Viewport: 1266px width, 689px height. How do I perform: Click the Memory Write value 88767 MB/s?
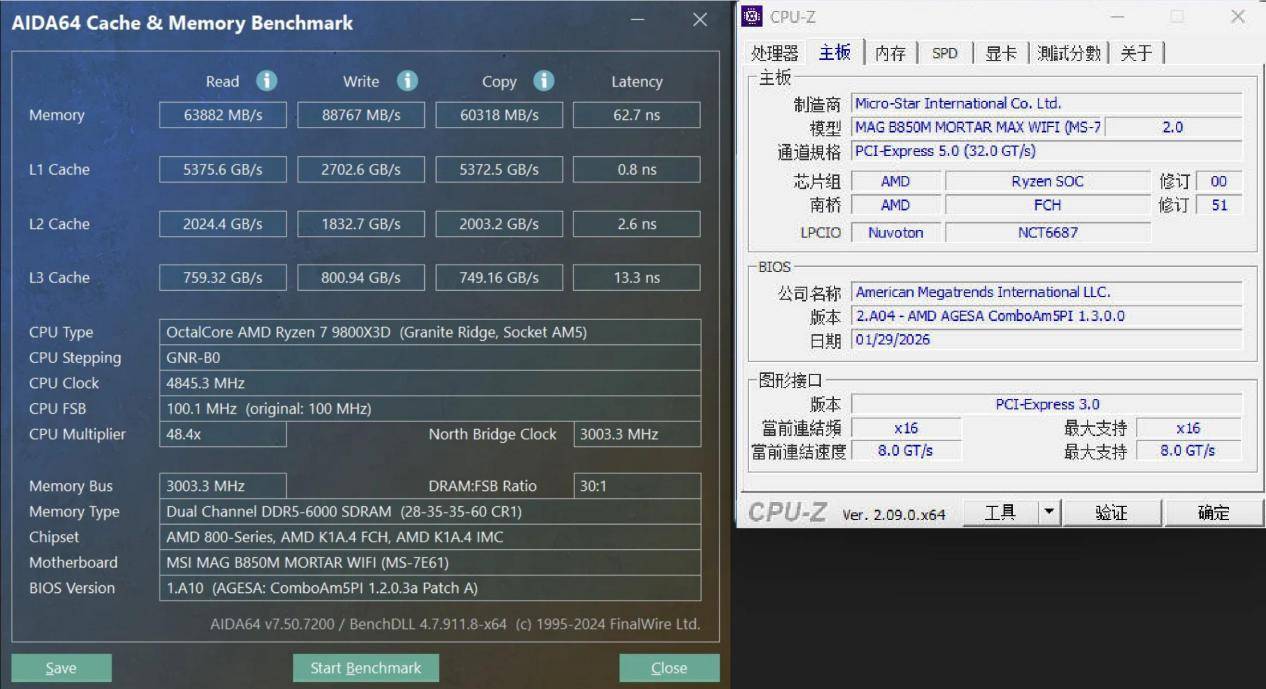point(361,115)
